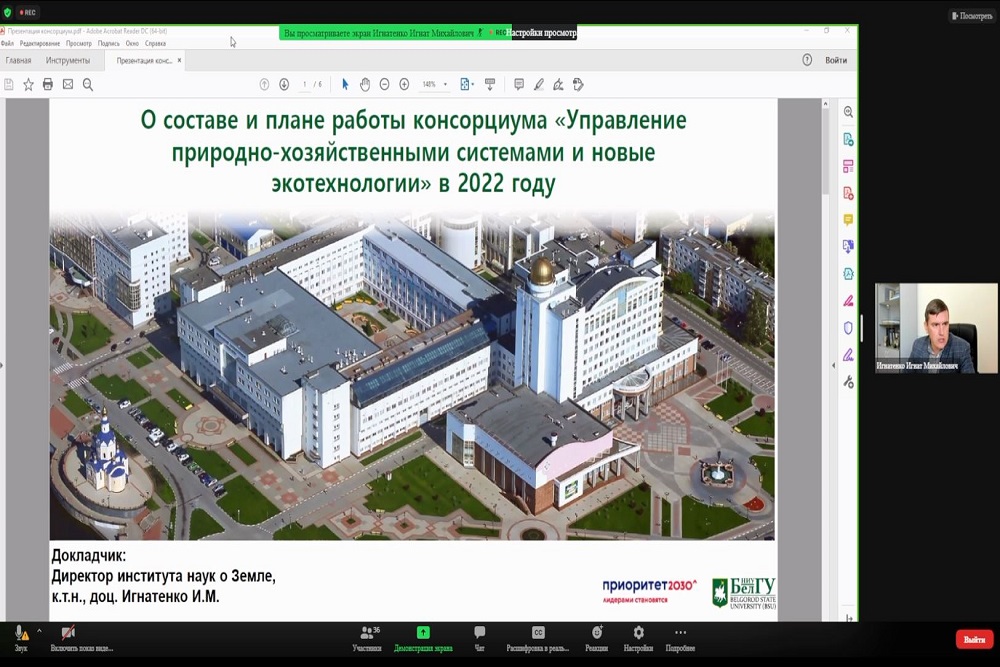The image size is (1000, 667).
Task: Open the 148% zoom level dropdown
Action: point(434,85)
